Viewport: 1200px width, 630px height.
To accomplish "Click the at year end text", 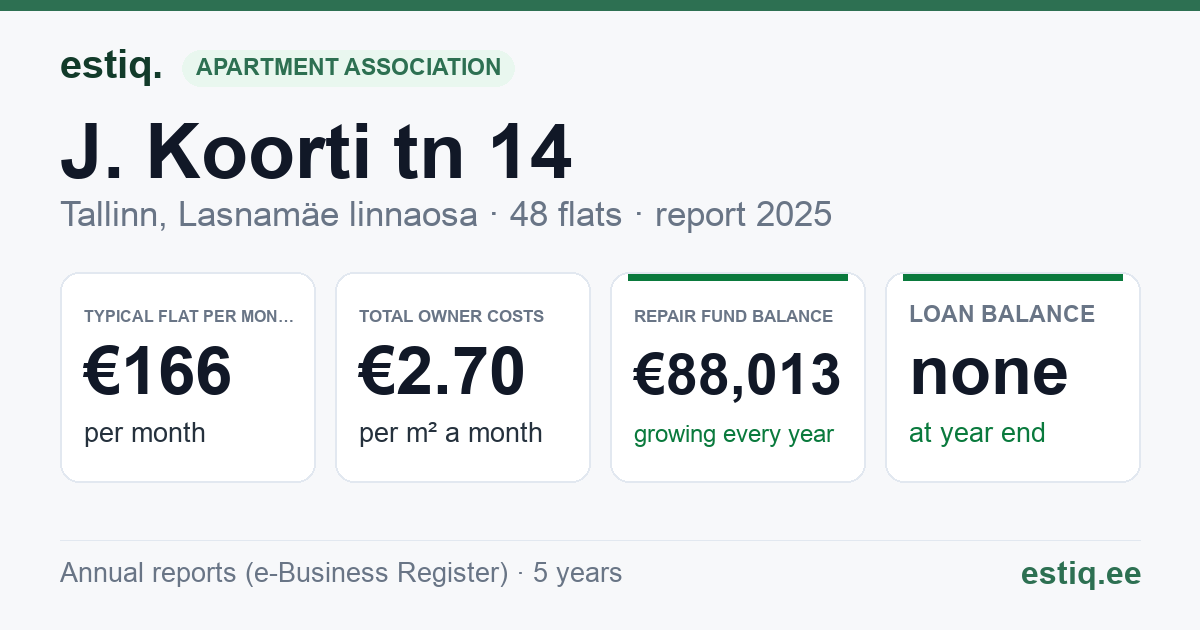I will coord(977,433).
